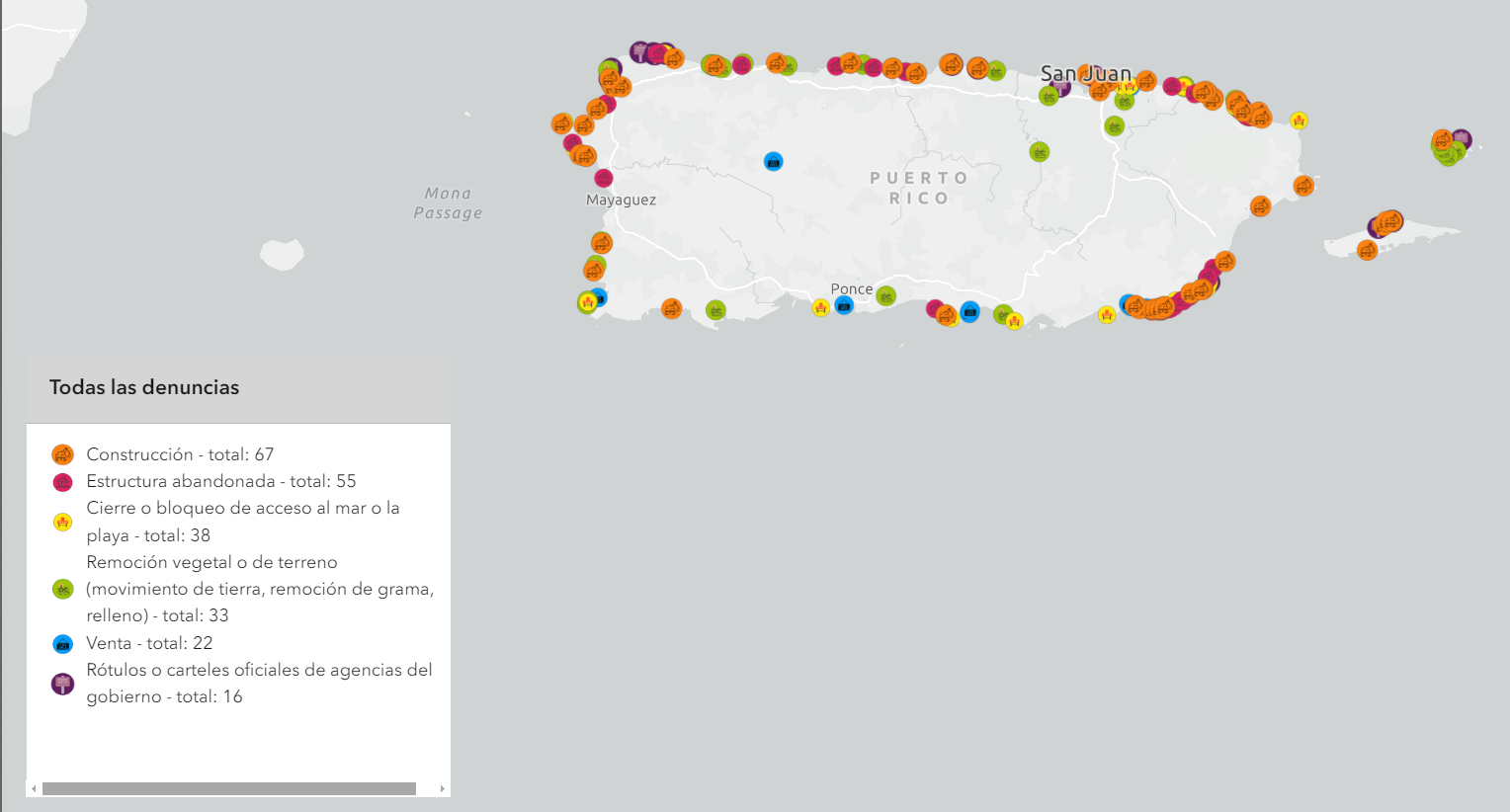Select green marker in interior south of San Juan
This screenshot has width=1510, height=812.
tap(1039, 152)
